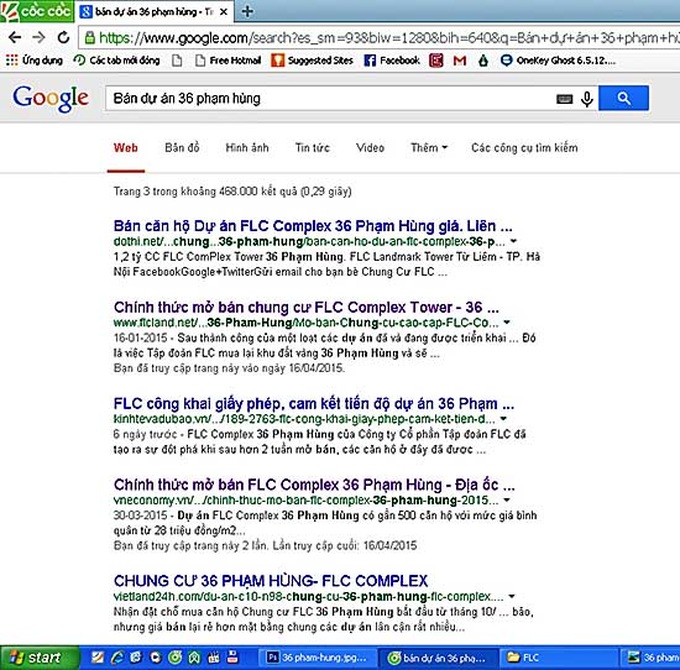Click the 'Bạn đã truy cập trang này 2 lần' note
The height and width of the screenshot is (670, 680).
click(x=265, y=546)
